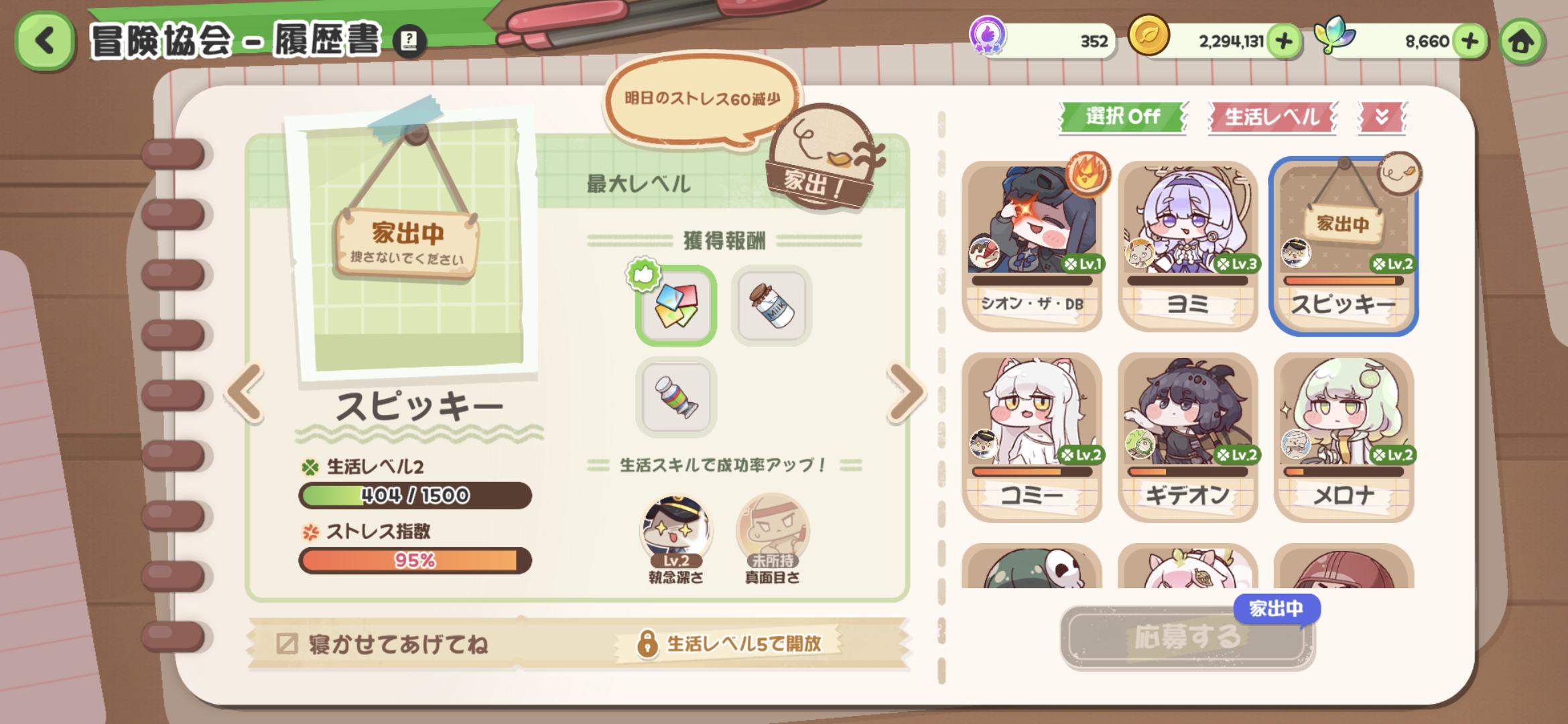The image size is (1568, 724).
Task: Select the ギデオン character card
Action: tap(1187, 437)
